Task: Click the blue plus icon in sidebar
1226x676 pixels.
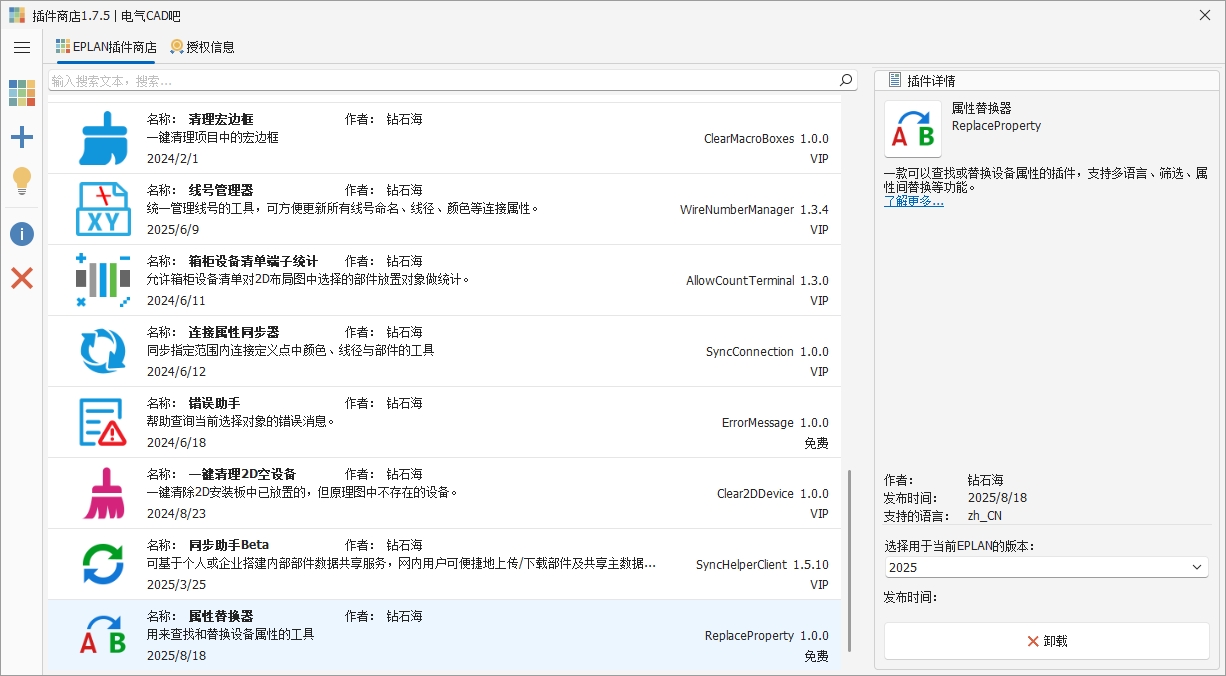Action: click(22, 138)
